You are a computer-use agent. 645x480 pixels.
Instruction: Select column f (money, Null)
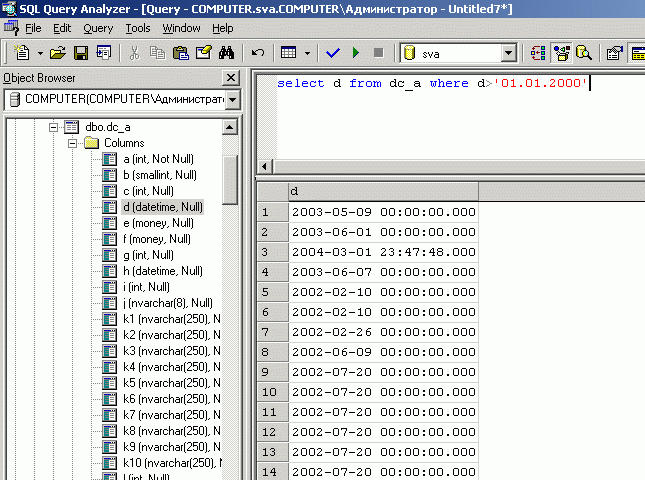[157, 239]
